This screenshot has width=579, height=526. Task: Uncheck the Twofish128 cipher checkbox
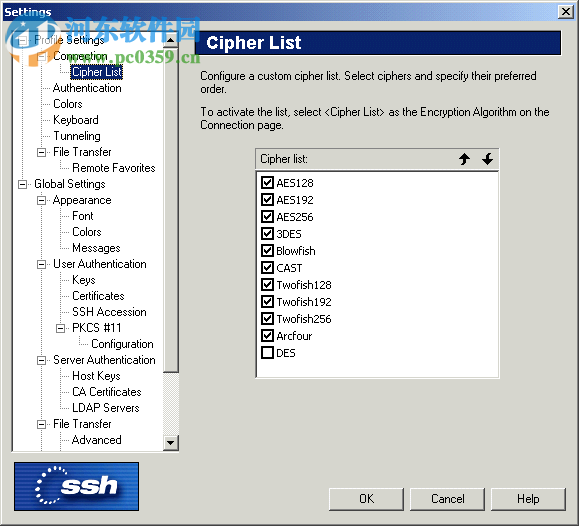(267, 284)
